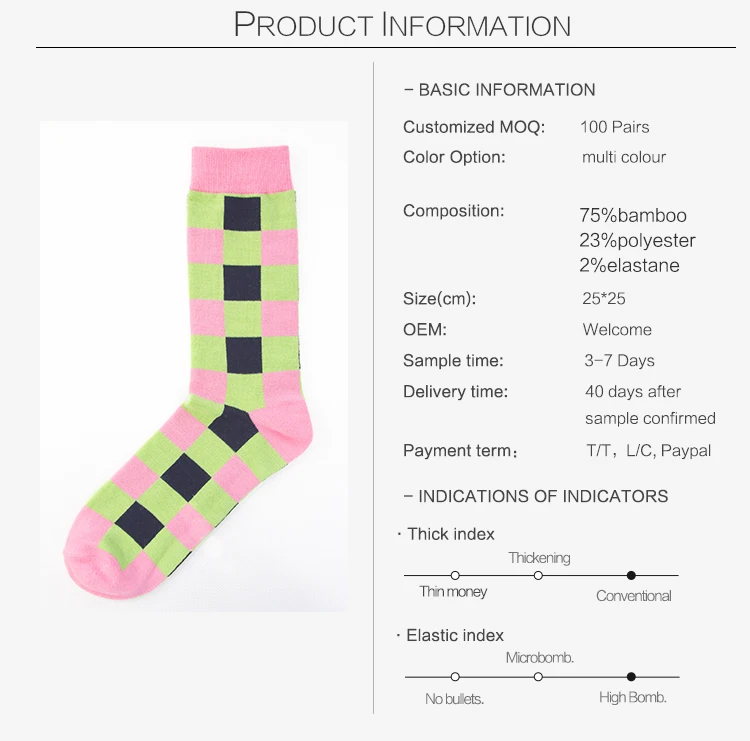Select the Conventional filled thickness marker
Screen dimensions: 750x741
pyautogui.click(x=631, y=575)
